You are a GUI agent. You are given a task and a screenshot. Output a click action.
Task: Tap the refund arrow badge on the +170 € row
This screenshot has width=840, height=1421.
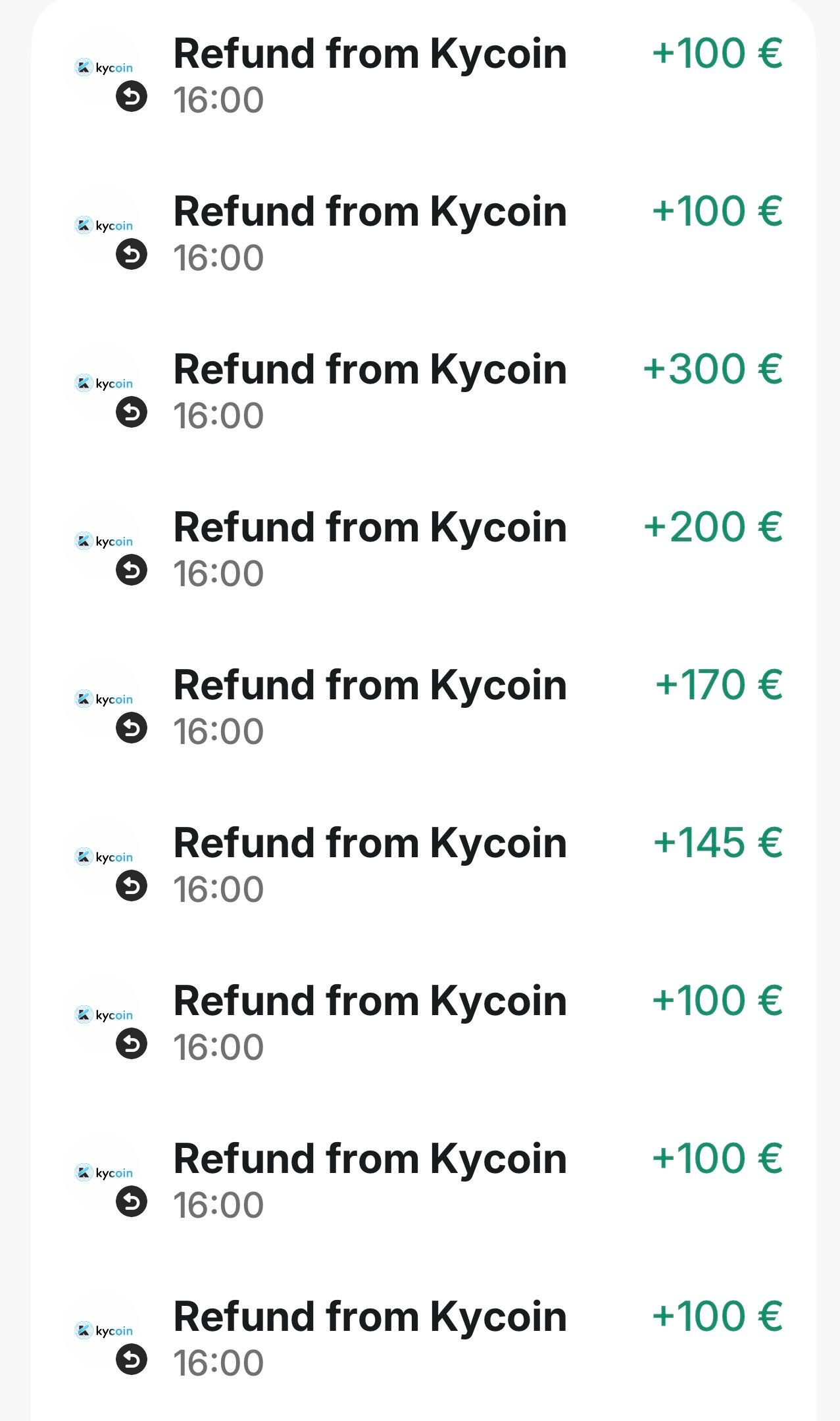(x=132, y=728)
